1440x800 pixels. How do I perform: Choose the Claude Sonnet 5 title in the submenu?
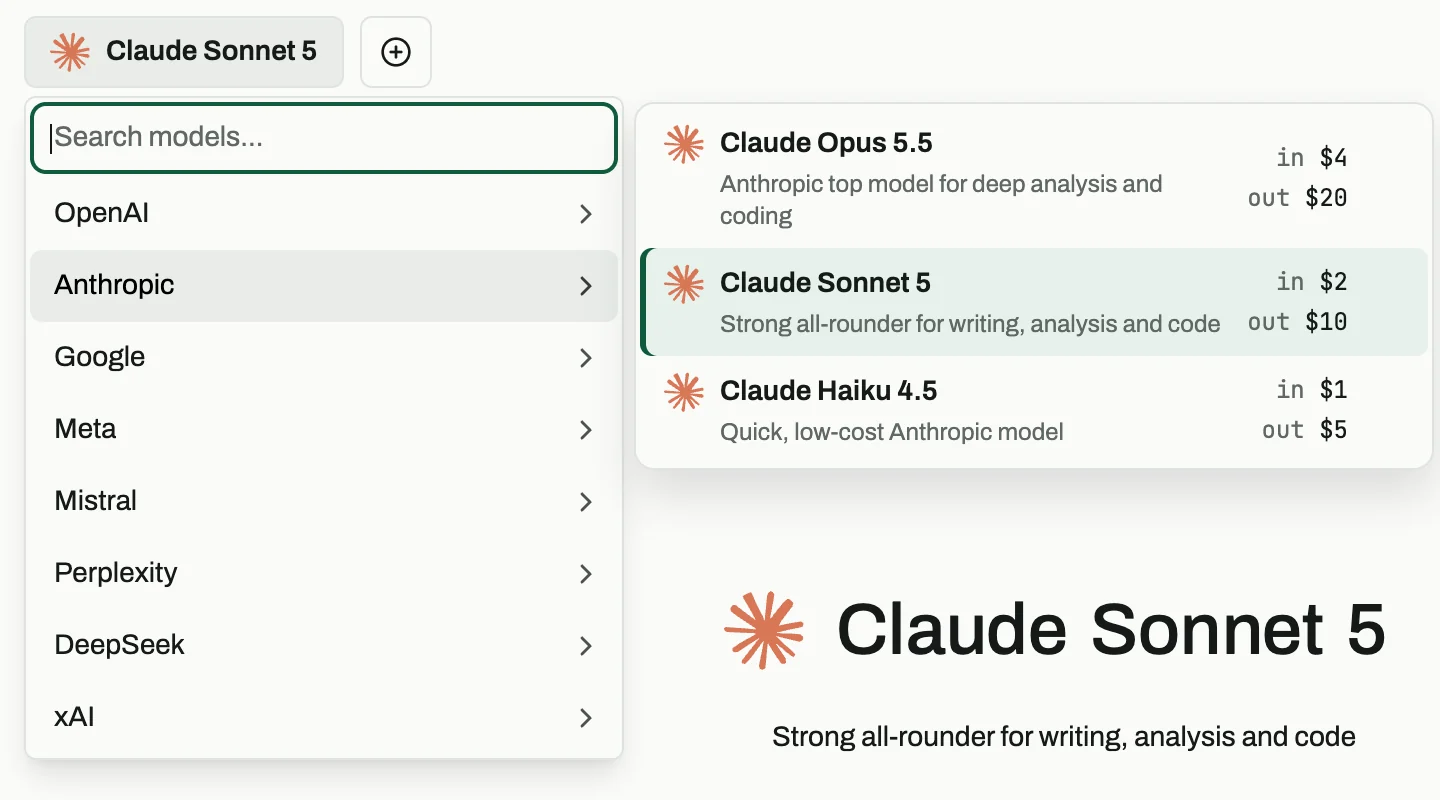point(825,283)
